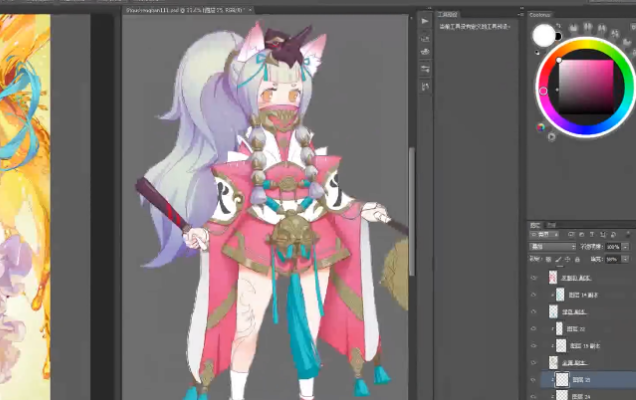Viewport: 636px width, 400px height.
Task: Filter layers by adjustment layer icon
Action: click(581, 234)
